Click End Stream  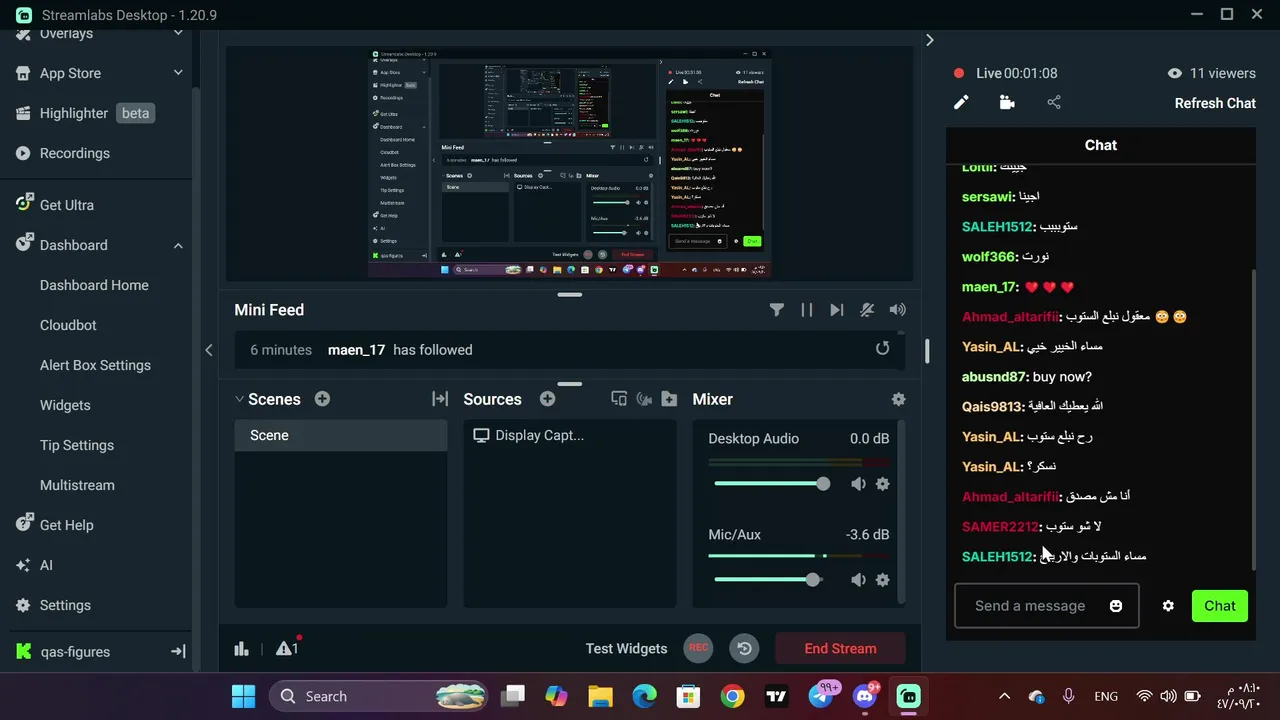(840, 648)
